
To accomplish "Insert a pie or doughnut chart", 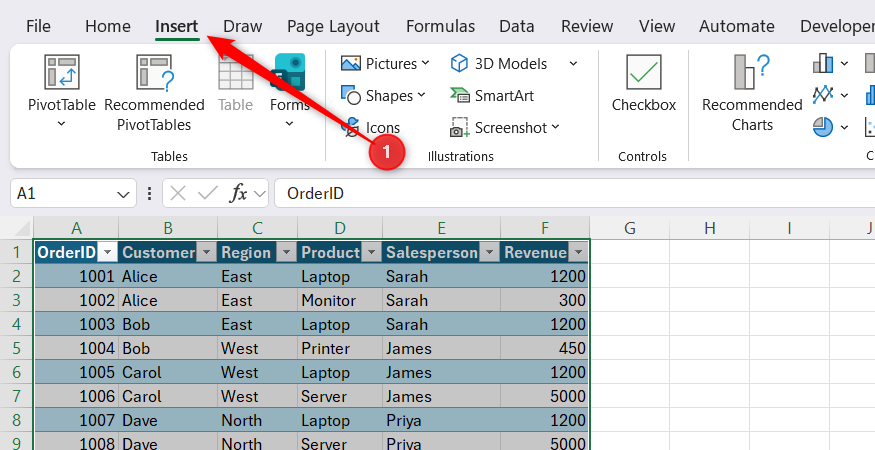I will (x=823, y=127).
